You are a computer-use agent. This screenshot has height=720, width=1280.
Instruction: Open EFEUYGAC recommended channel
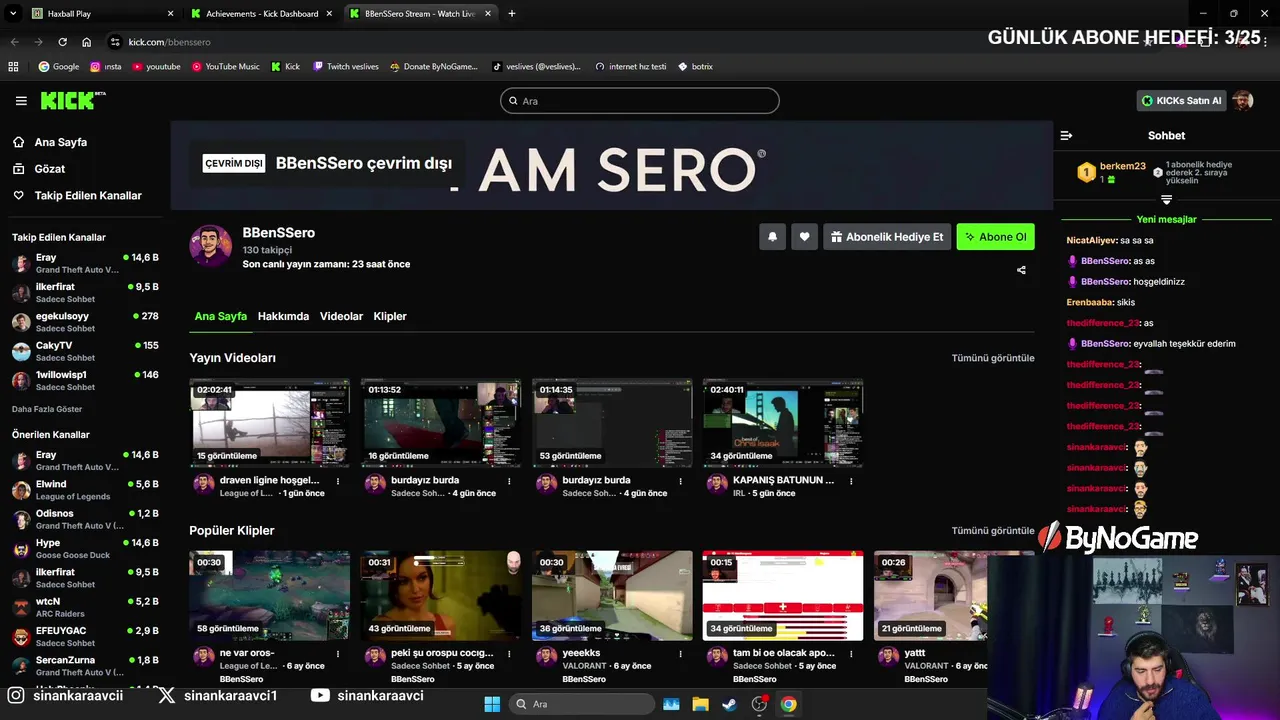point(85,636)
